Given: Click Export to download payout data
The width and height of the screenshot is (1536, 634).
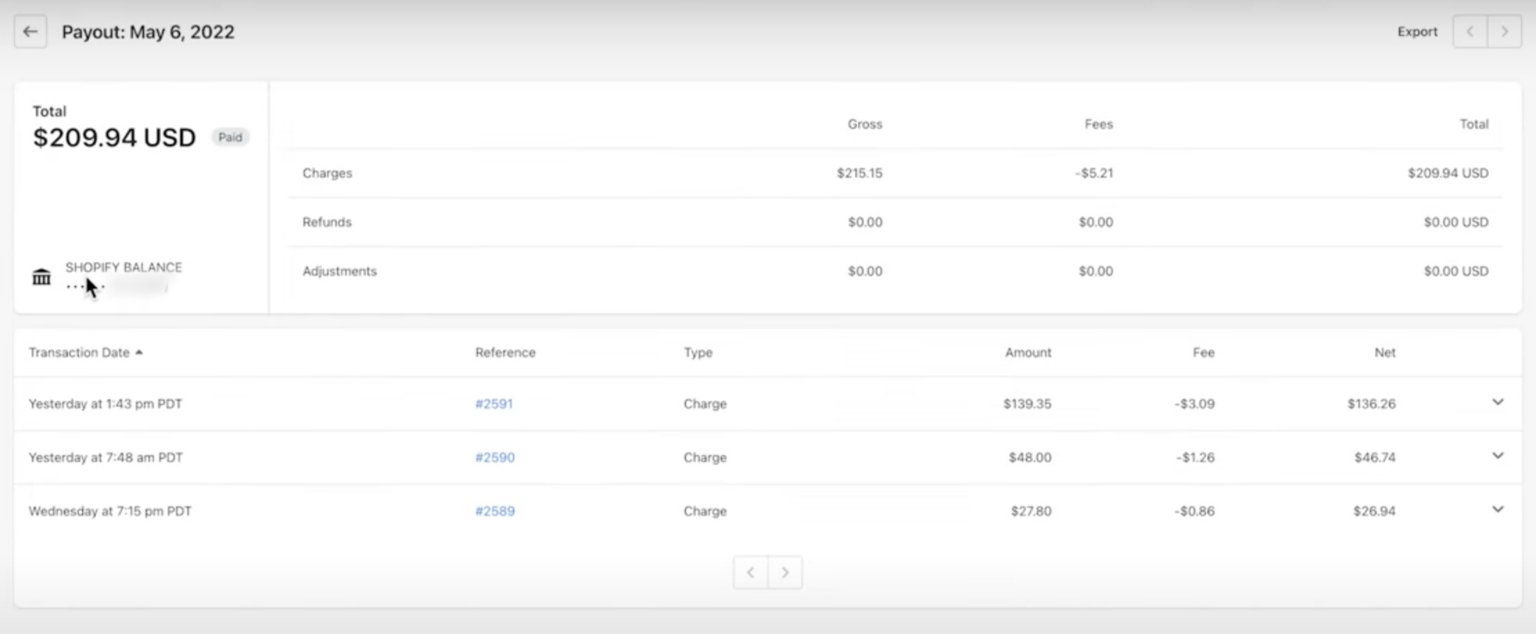Looking at the screenshot, I should point(1417,31).
